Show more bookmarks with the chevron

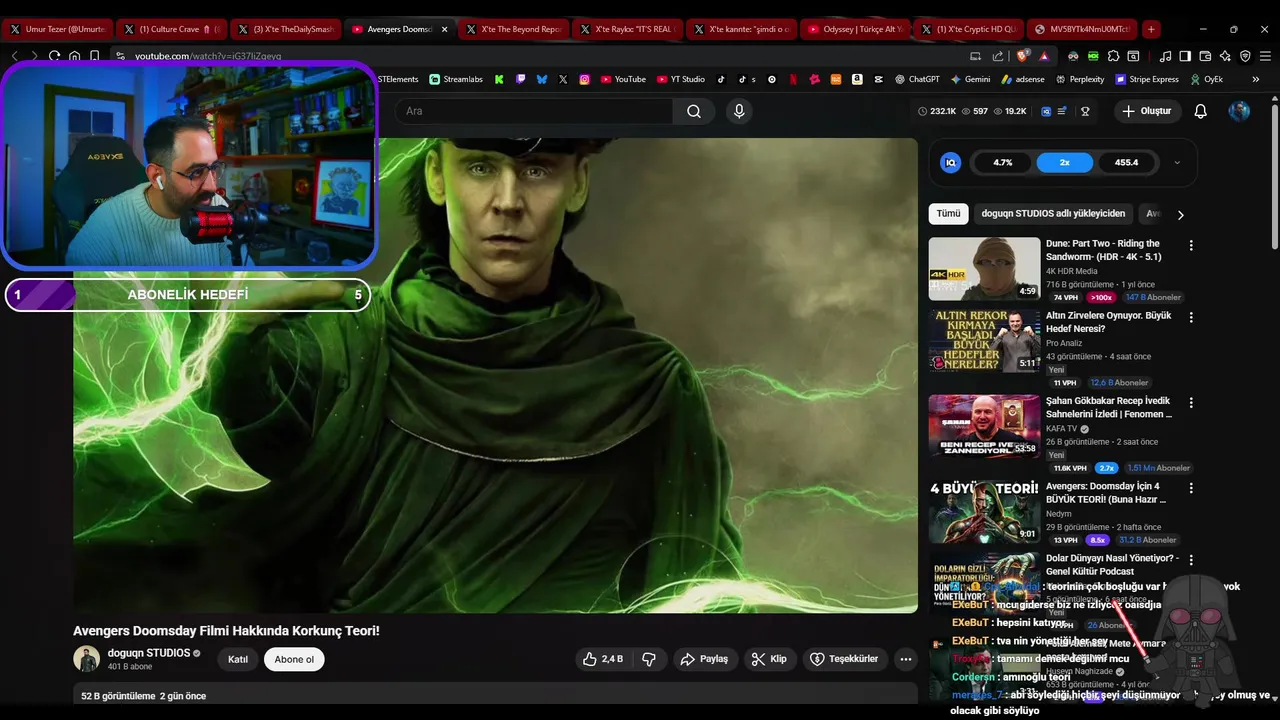pos(1255,79)
